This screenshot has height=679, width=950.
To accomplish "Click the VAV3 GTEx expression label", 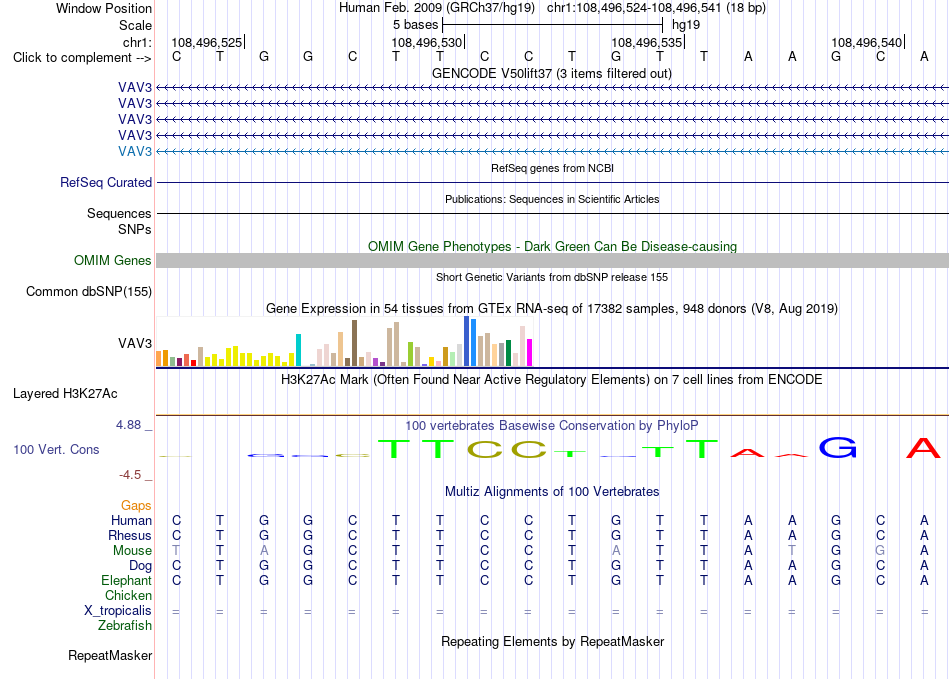I will [135, 343].
